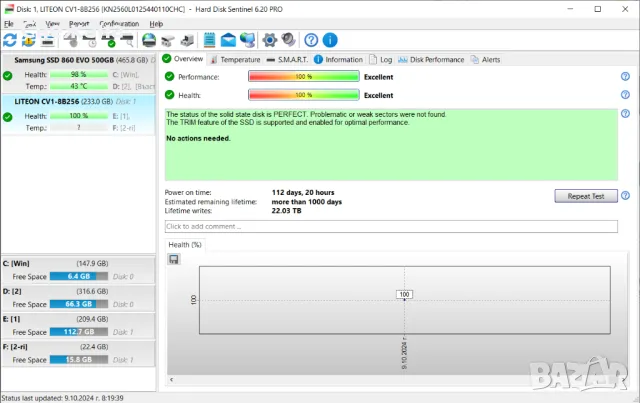Open Help via question mark toolbar icon
Screen dimensions: 640x403
coord(311,40)
